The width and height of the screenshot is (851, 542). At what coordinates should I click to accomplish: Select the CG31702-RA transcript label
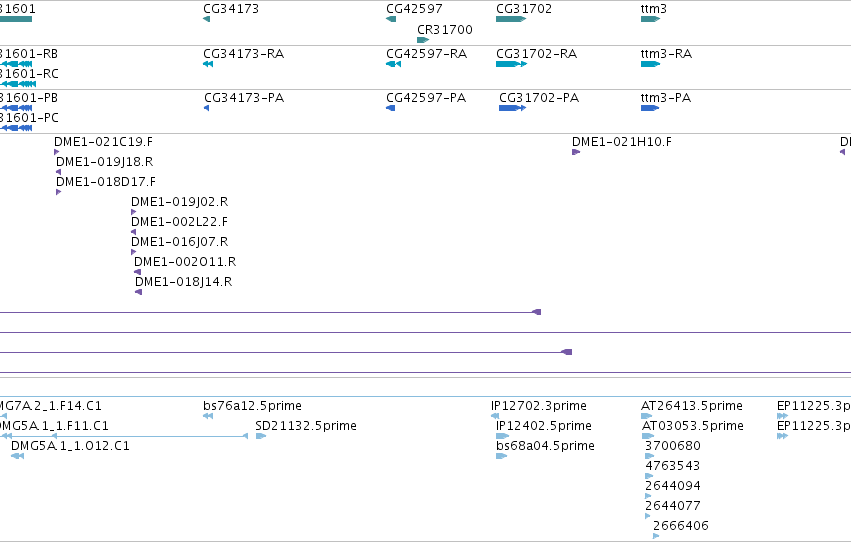[x=536, y=54]
